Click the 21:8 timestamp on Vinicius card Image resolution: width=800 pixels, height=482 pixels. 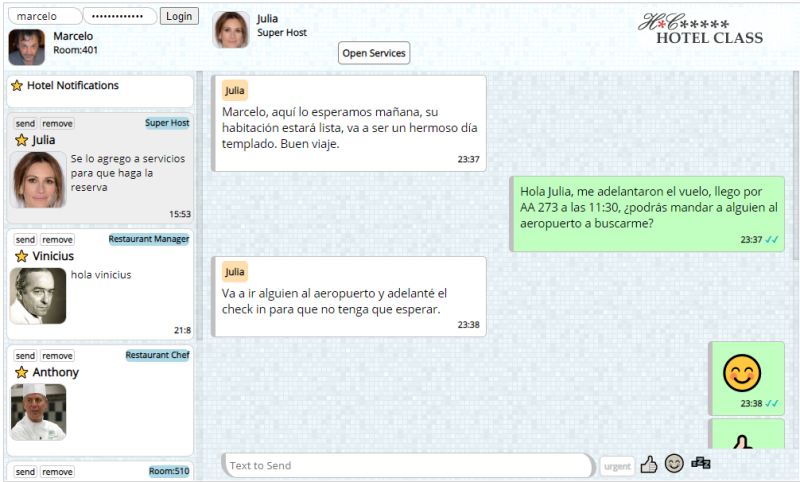point(182,331)
